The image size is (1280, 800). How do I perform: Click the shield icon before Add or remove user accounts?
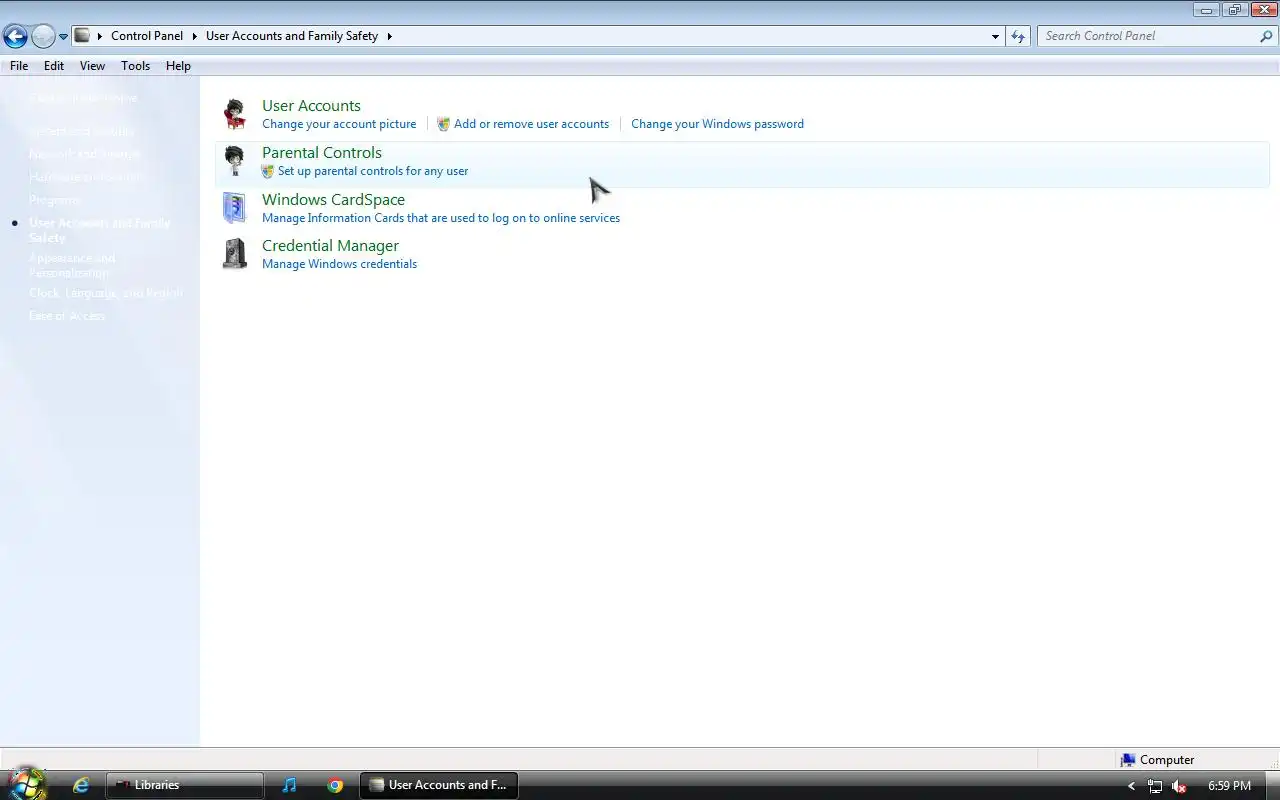point(443,124)
